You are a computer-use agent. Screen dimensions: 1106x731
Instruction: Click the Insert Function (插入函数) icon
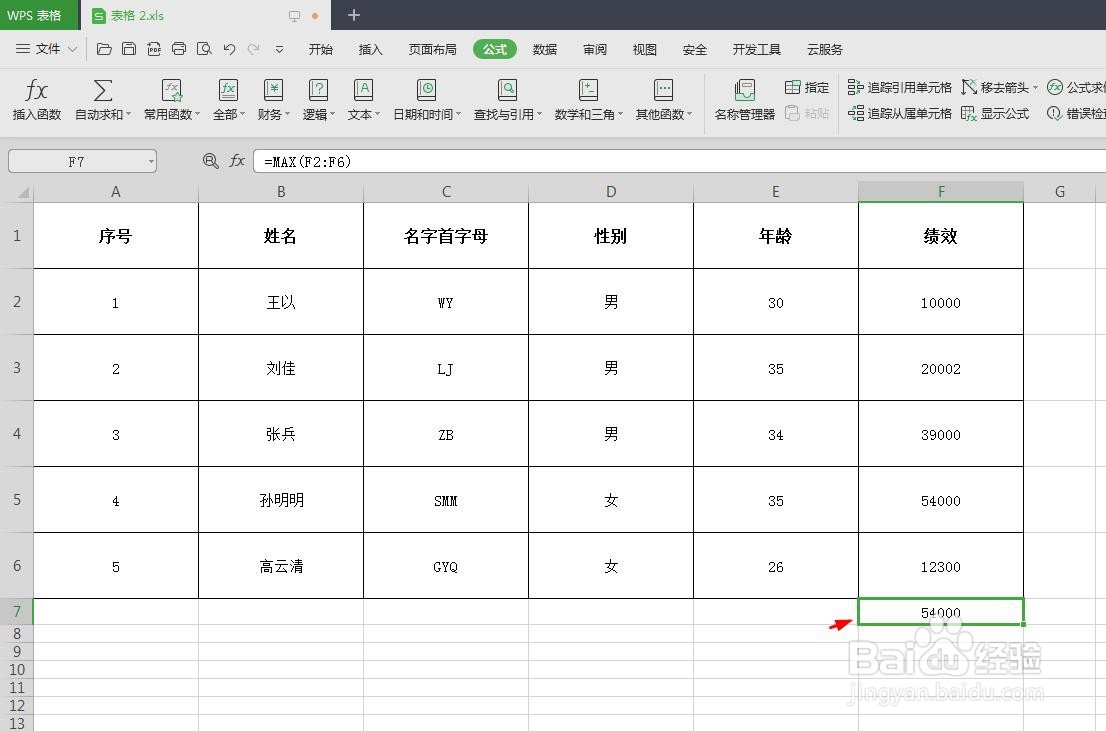click(36, 97)
